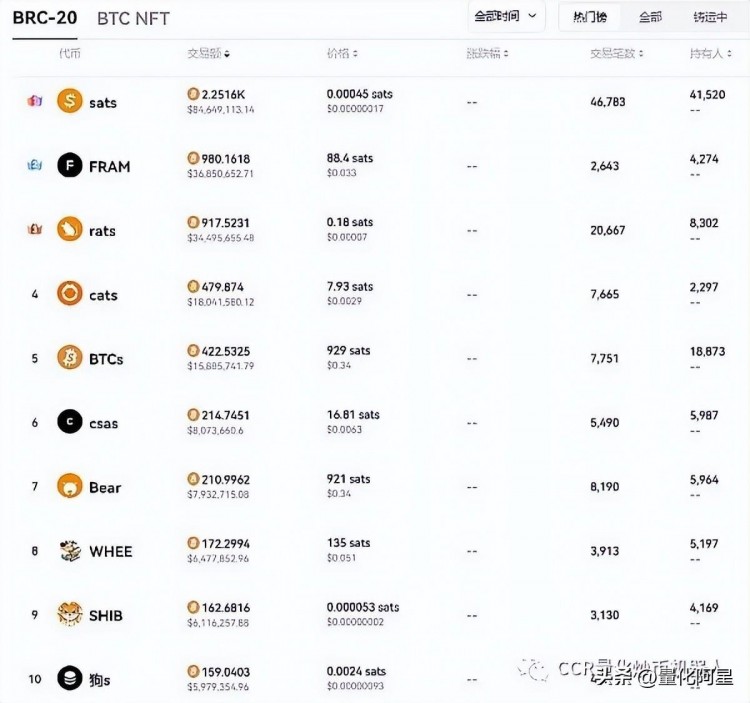Click the FRAM black circle icon
The height and width of the screenshot is (703, 750).
coord(69,165)
